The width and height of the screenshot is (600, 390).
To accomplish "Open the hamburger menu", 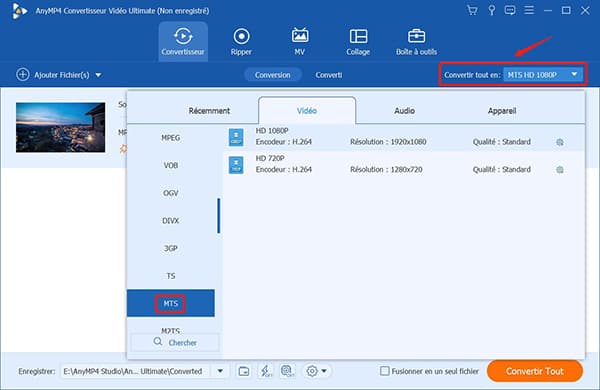I will pos(529,10).
